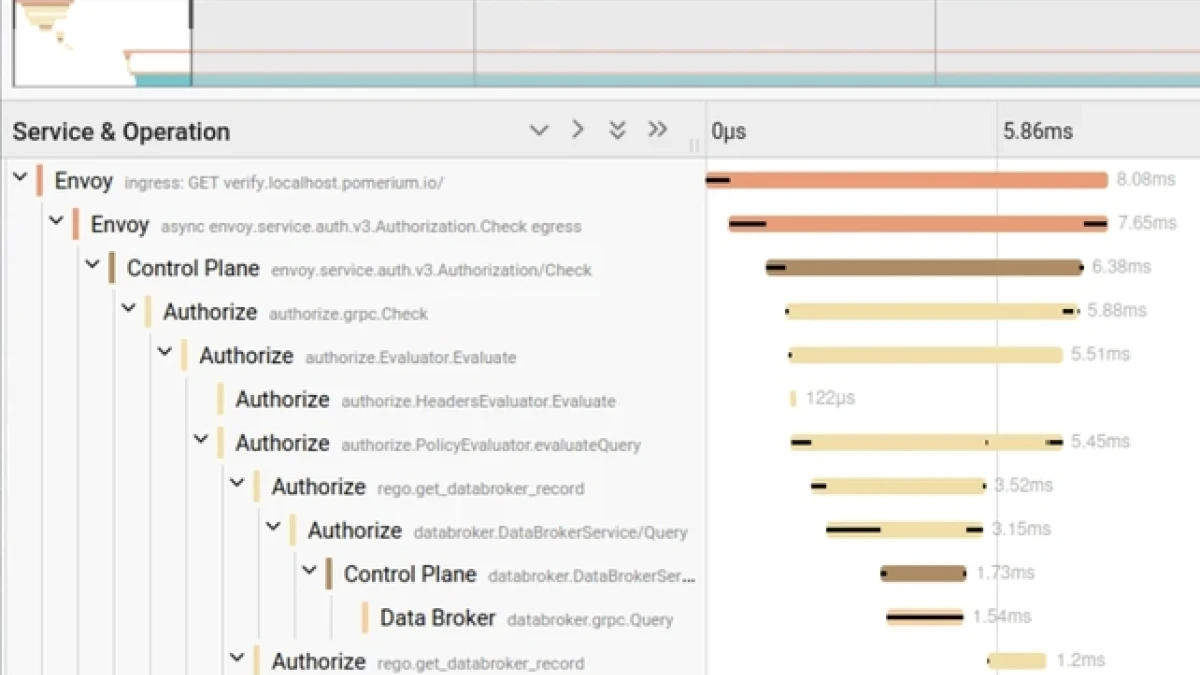
Task: Collapse the Authorize DataBrokerService/Query span
Action: click(x=272, y=526)
